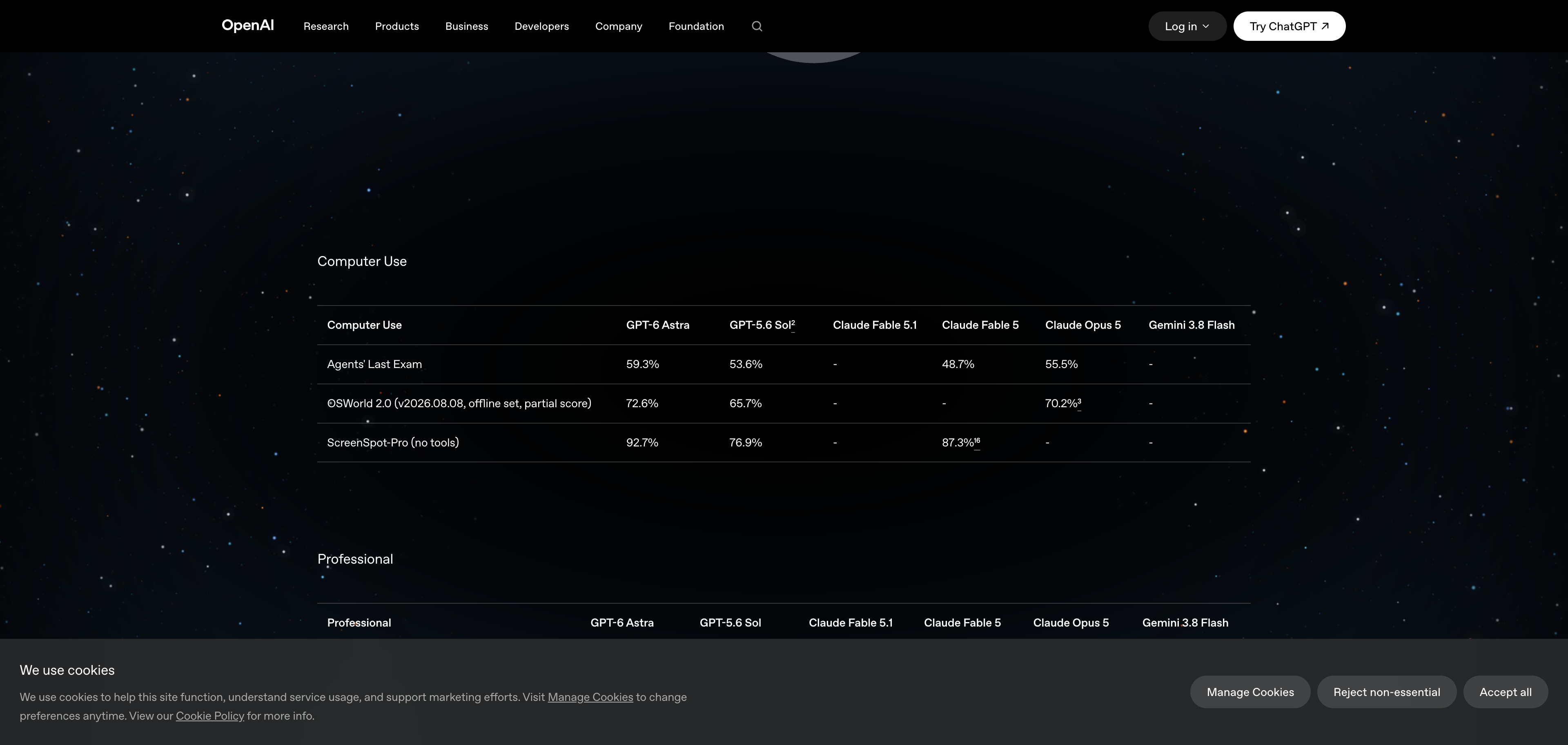The height and width of the screenshot is (745, 1568).
Task: Accept all cookies
Action: [x=1505, y=692]
